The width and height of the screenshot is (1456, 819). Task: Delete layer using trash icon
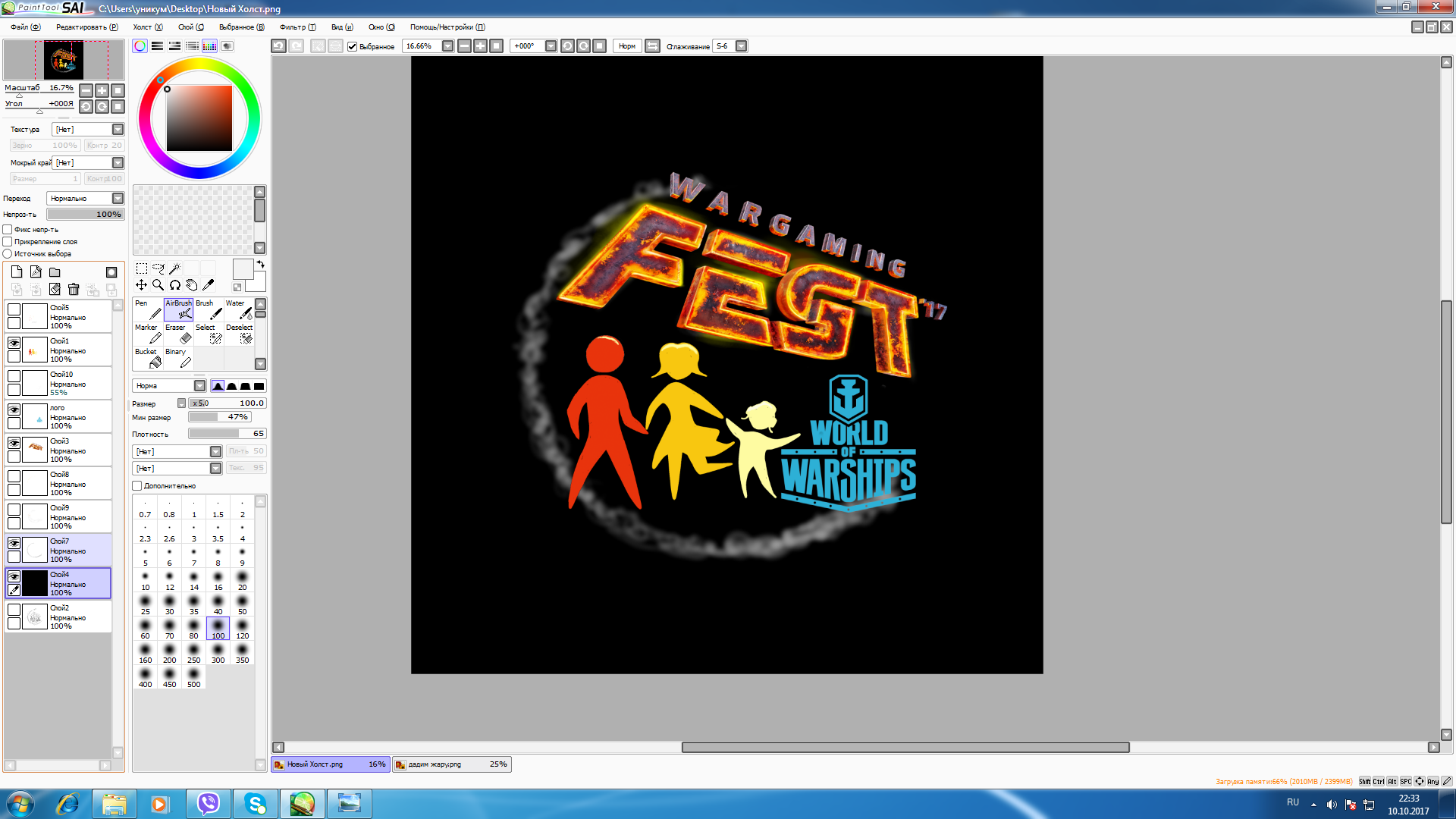tap(74, 289)
